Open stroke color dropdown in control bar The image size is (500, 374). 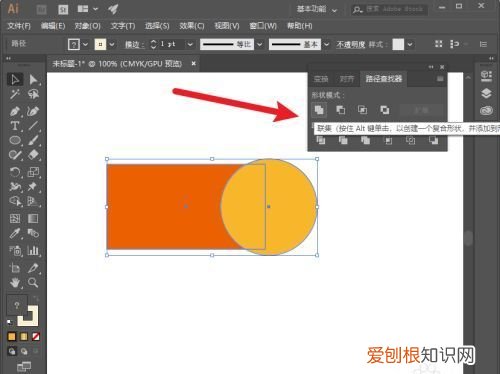[112, 44]
